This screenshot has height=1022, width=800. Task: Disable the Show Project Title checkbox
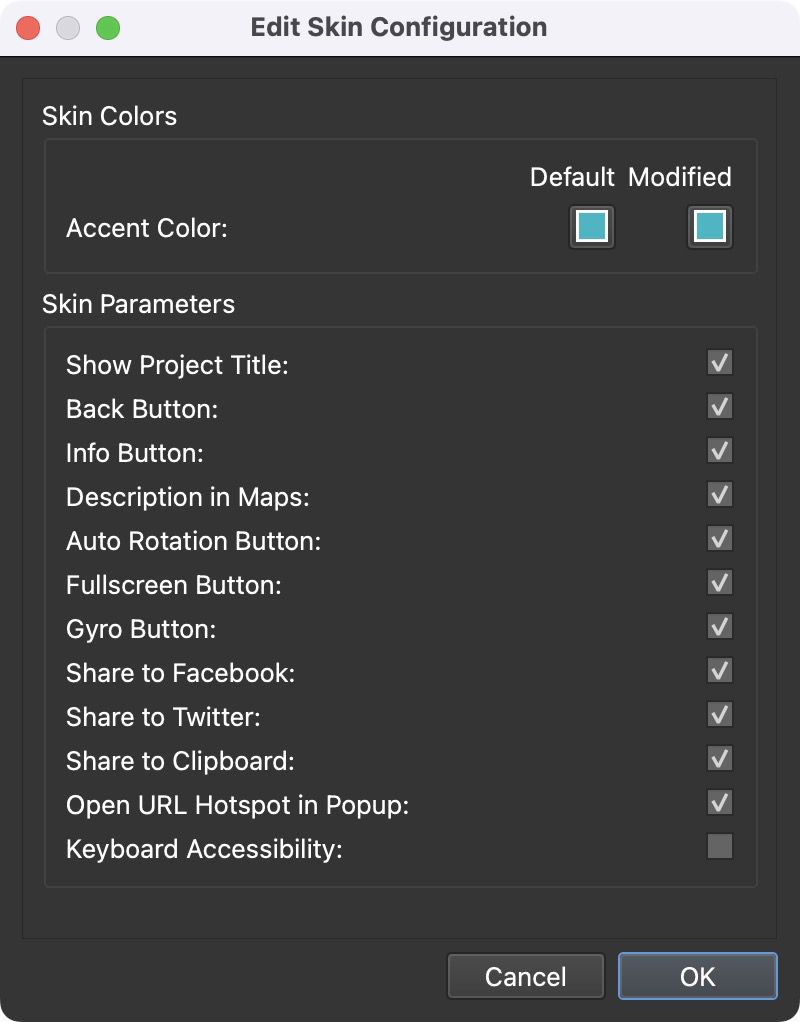pos(719,362)
